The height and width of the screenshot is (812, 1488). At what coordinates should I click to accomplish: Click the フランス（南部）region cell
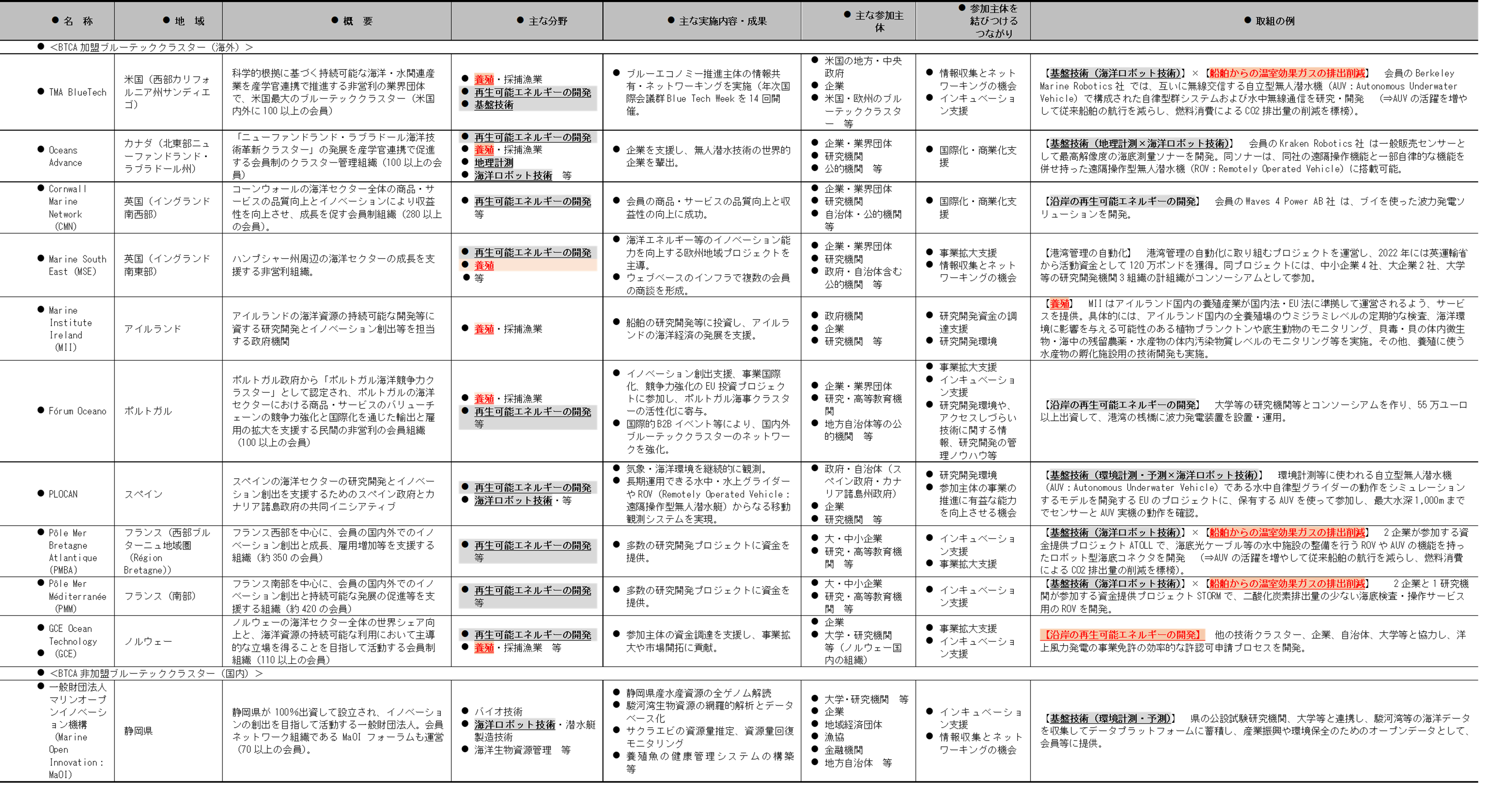168,596
